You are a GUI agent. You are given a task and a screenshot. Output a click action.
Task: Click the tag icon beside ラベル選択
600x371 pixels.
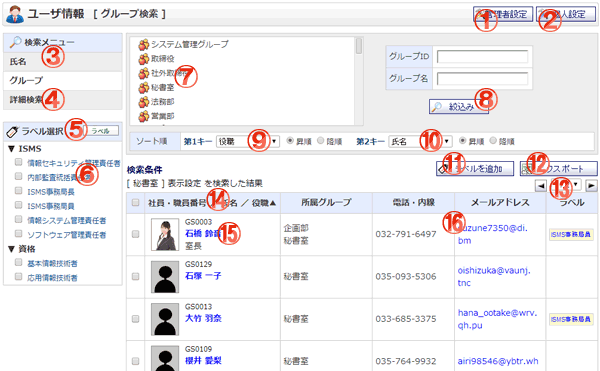click(x=12, y=132)
